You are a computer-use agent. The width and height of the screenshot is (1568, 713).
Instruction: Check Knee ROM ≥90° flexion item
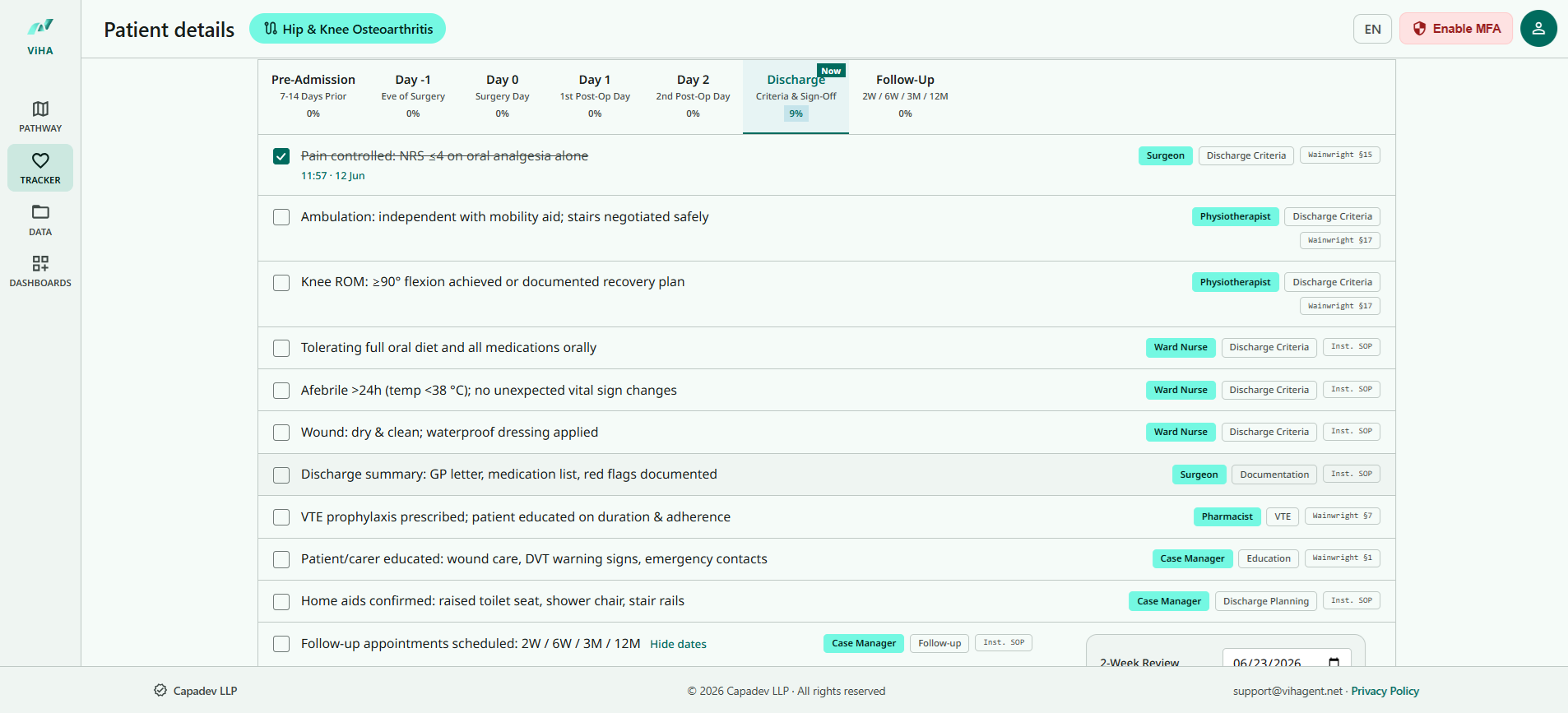(x=281, y=283)
